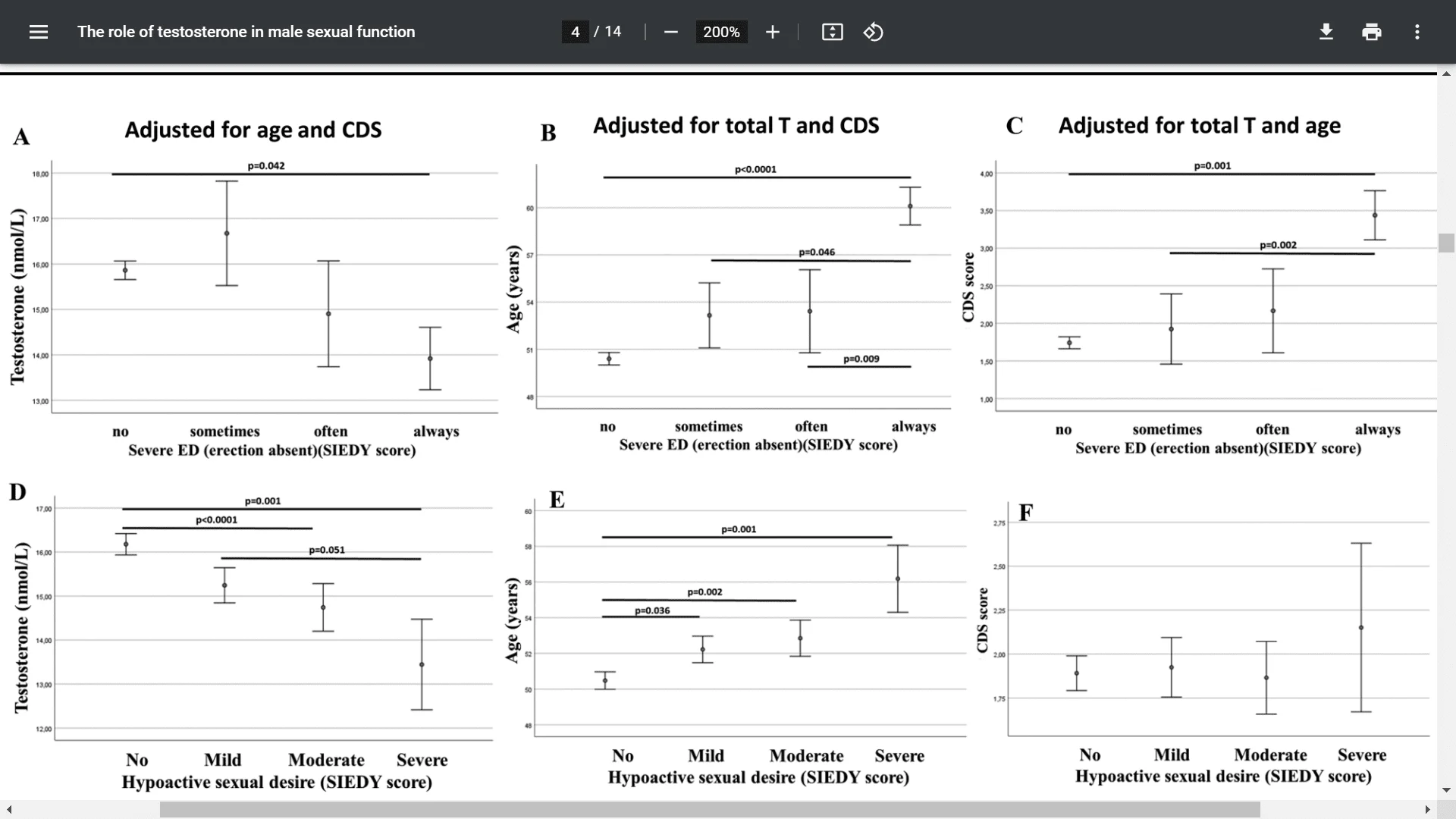The width and height of the screenshot is (1456, 819).
Task: Click the panel letter D label
Action: click(17, 492)
